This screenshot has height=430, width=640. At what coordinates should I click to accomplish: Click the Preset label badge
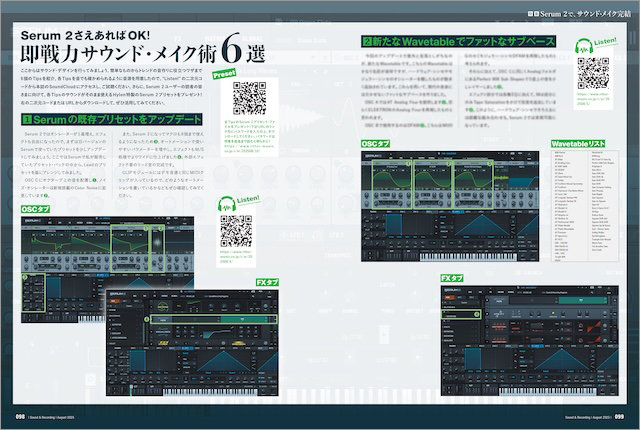click(223, 72)
